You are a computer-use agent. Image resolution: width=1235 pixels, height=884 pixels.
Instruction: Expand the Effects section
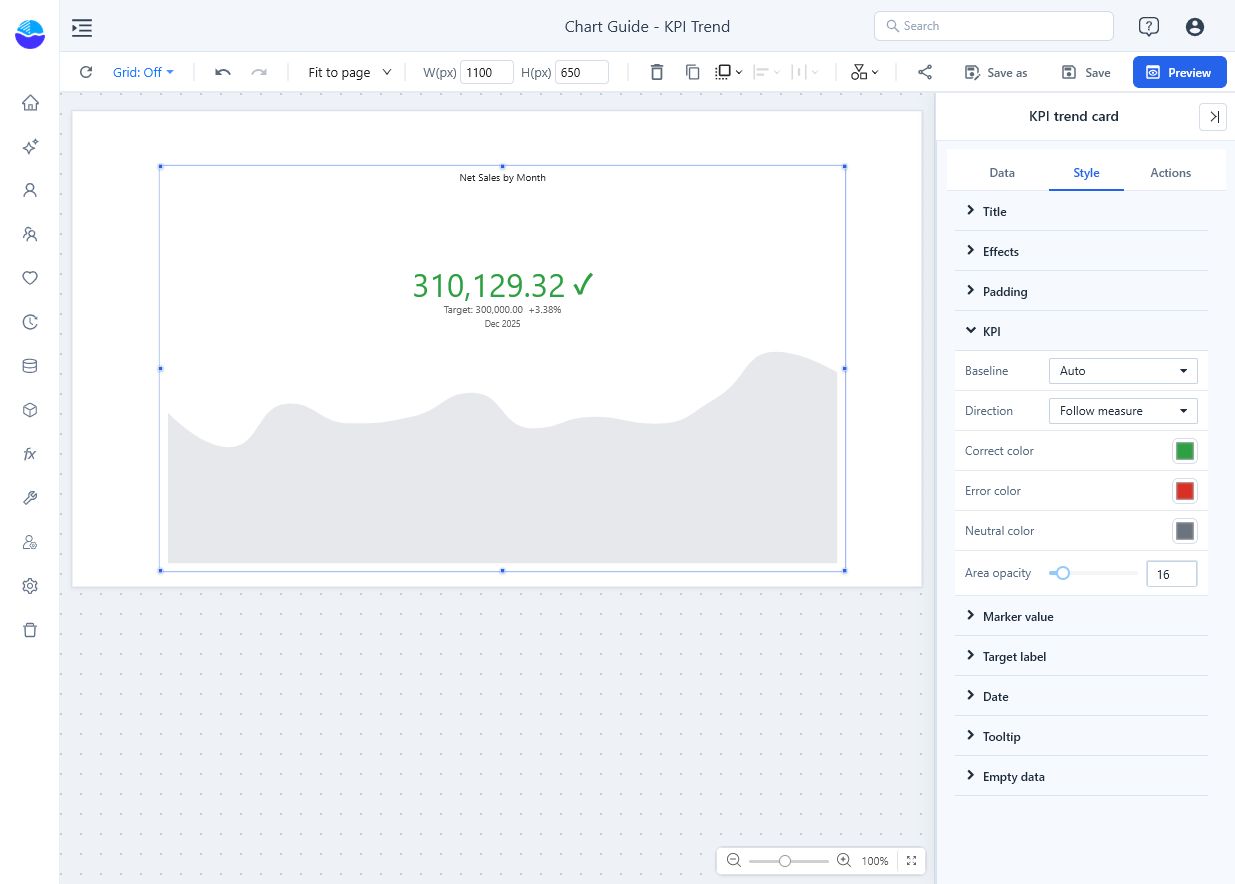(x=1081, y=251)
